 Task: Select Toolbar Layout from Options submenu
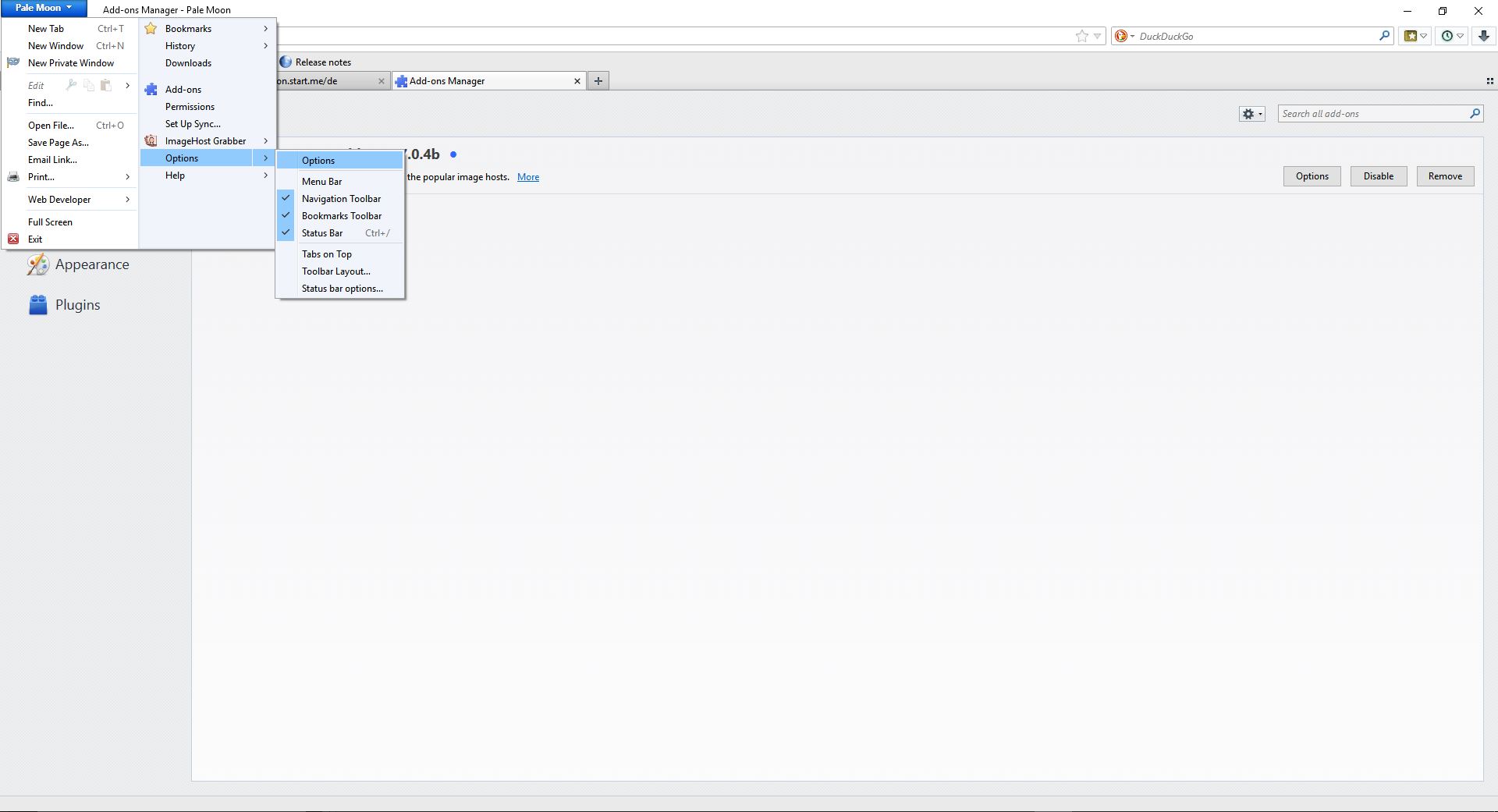335,271
